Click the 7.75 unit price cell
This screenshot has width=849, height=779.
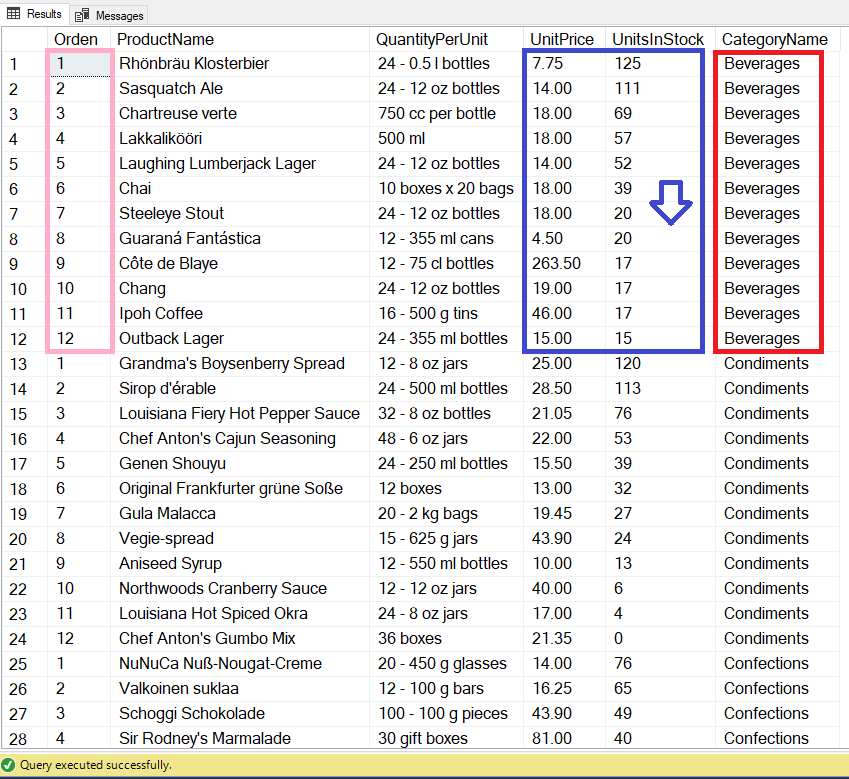click(x=565, y=64)
